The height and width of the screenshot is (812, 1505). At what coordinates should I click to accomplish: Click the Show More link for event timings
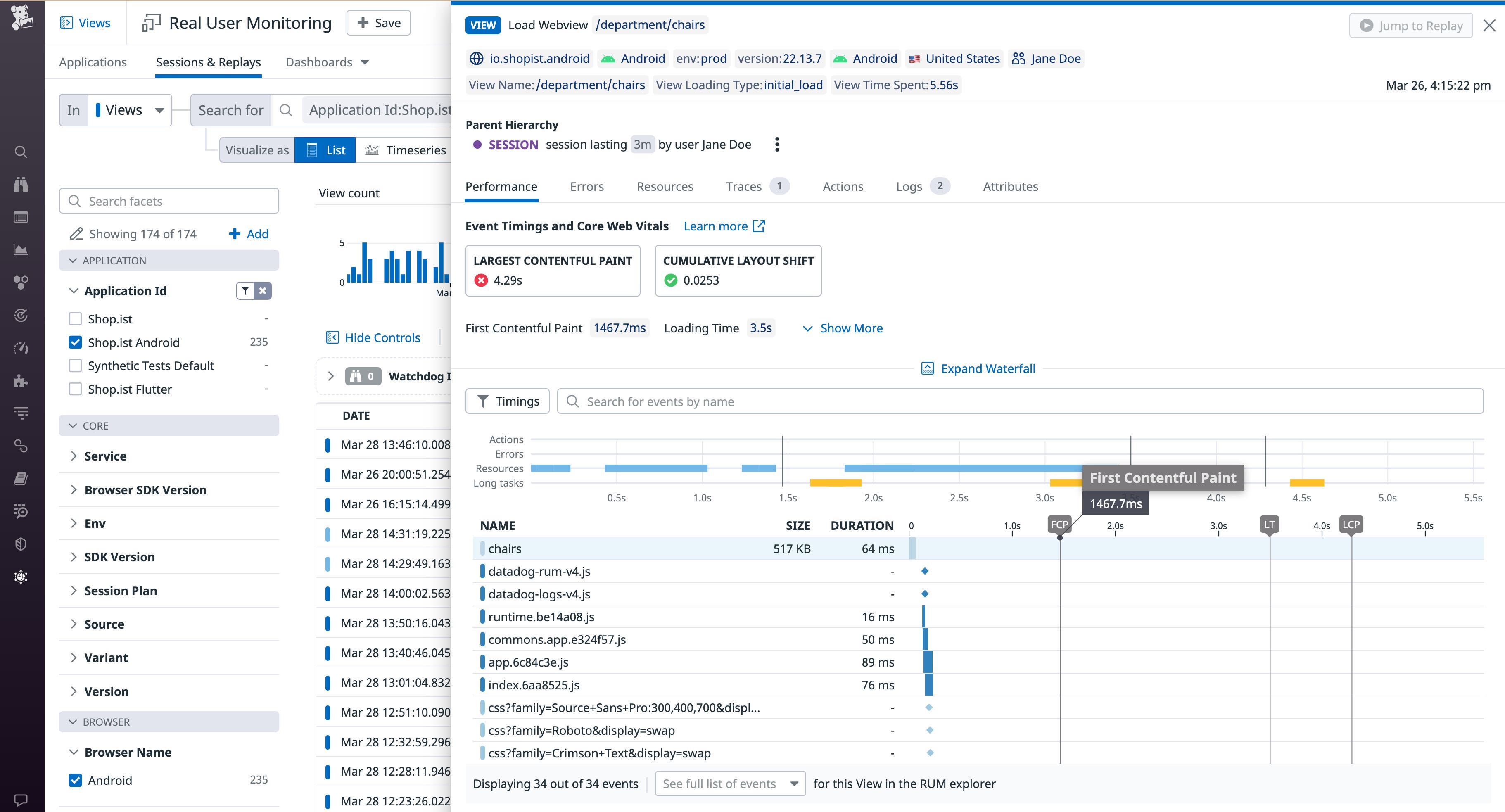point(850,328)
